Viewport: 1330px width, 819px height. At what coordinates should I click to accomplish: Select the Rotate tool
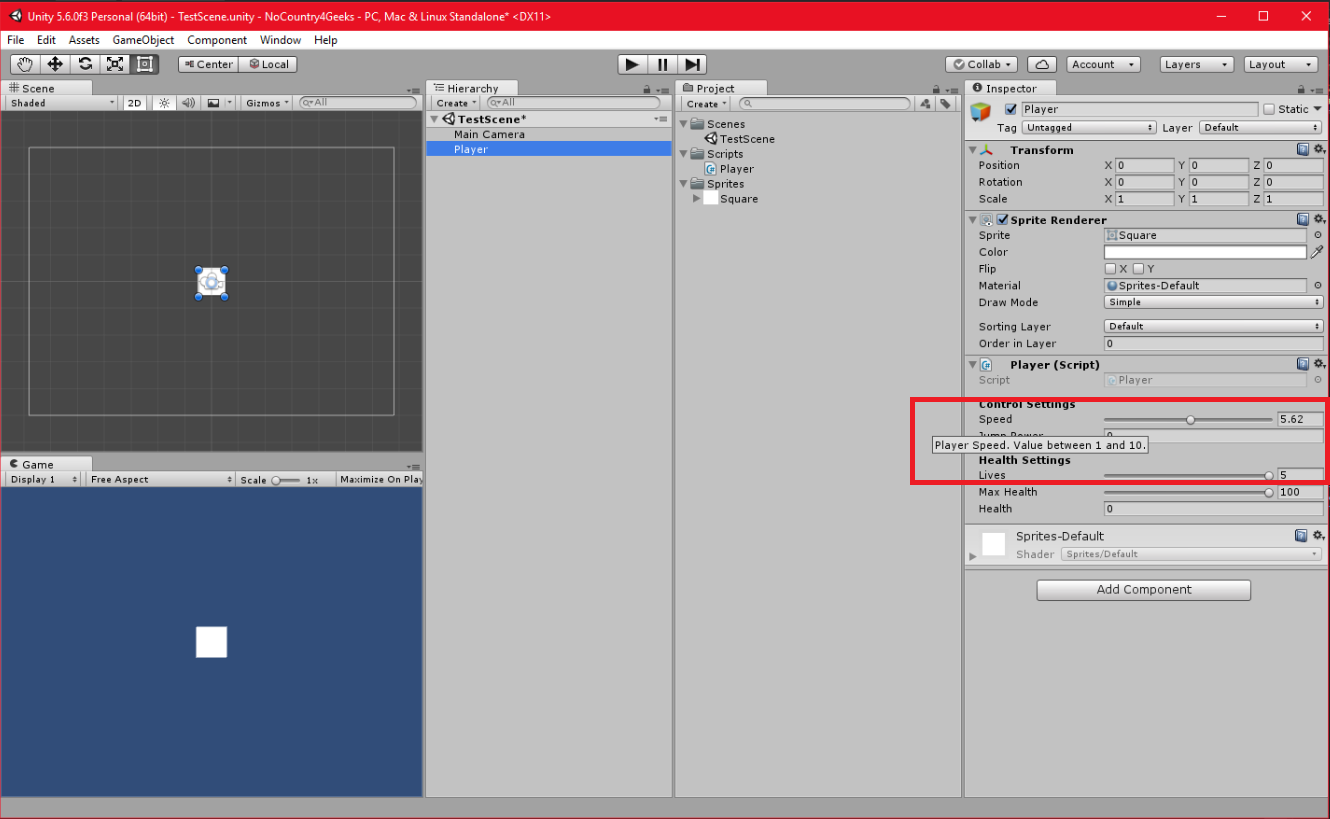[85, 64]
